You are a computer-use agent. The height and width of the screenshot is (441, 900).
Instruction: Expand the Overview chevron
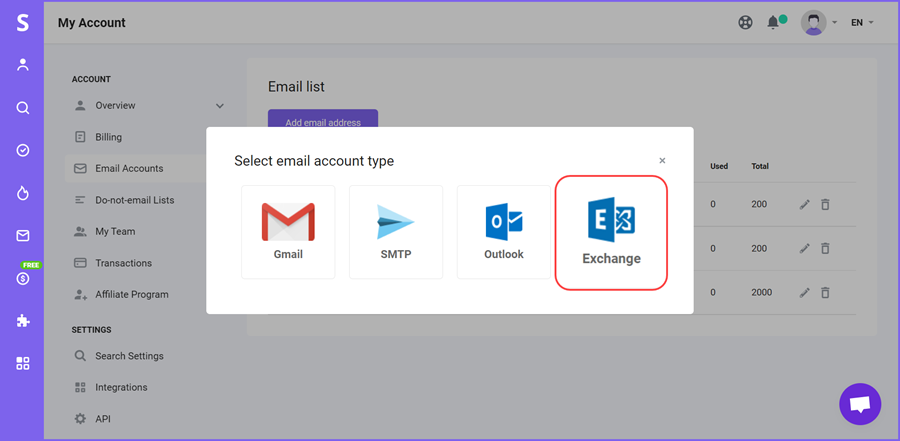(x=219, y=106)
